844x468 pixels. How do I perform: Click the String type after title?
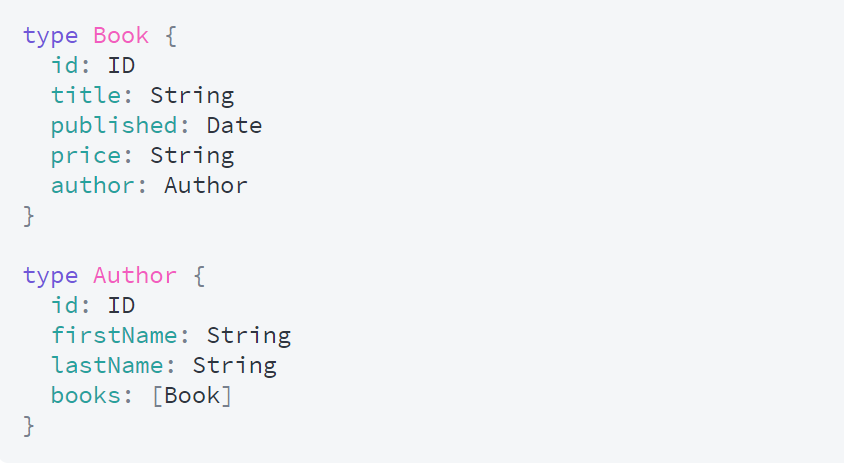click(x=192, y=96)
